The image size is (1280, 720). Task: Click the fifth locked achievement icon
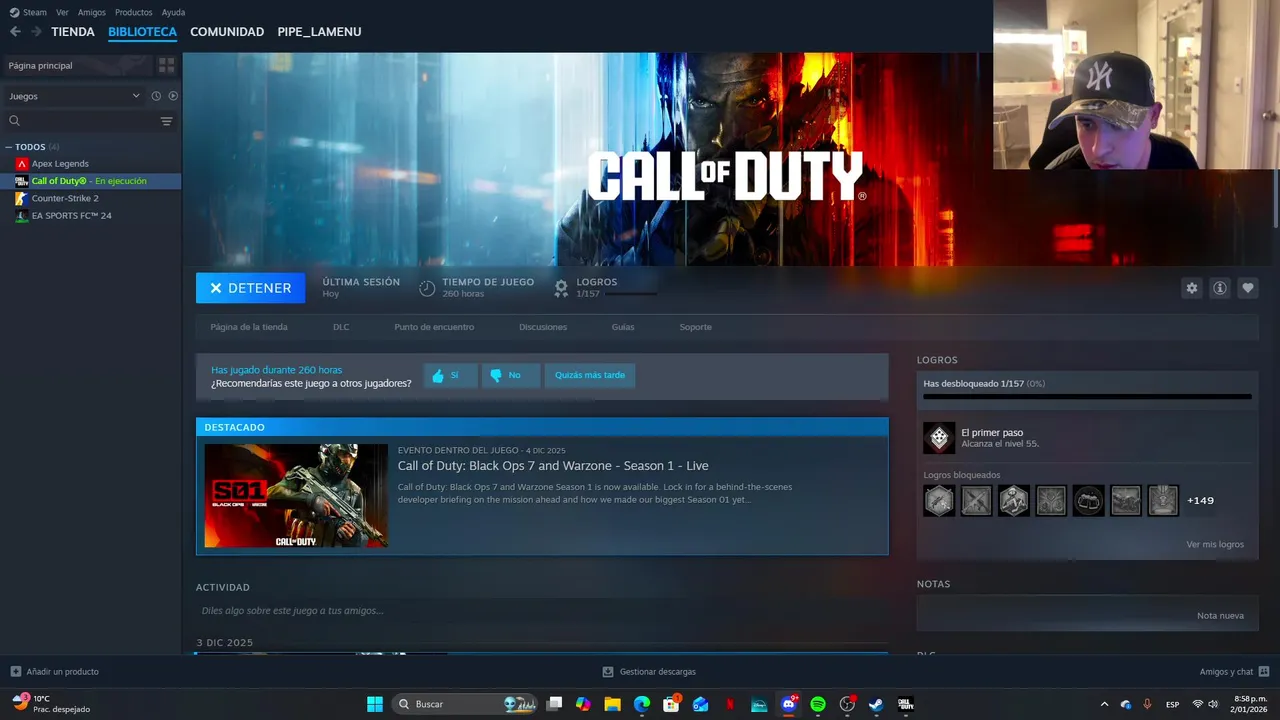[x=1088, y=501]
